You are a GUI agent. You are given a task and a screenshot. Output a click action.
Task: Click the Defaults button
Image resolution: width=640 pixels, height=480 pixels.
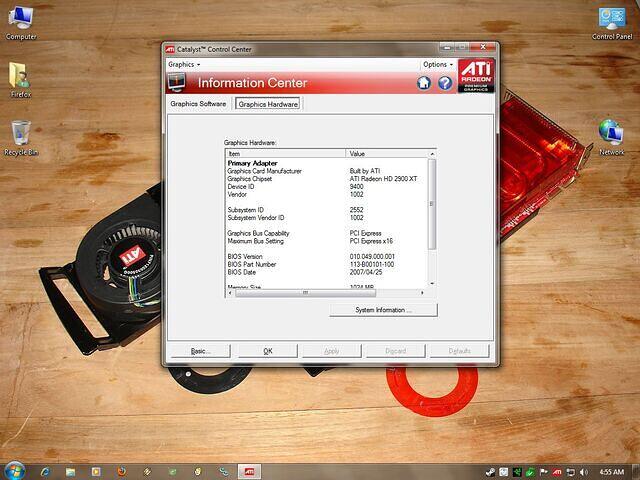point(459,351)
